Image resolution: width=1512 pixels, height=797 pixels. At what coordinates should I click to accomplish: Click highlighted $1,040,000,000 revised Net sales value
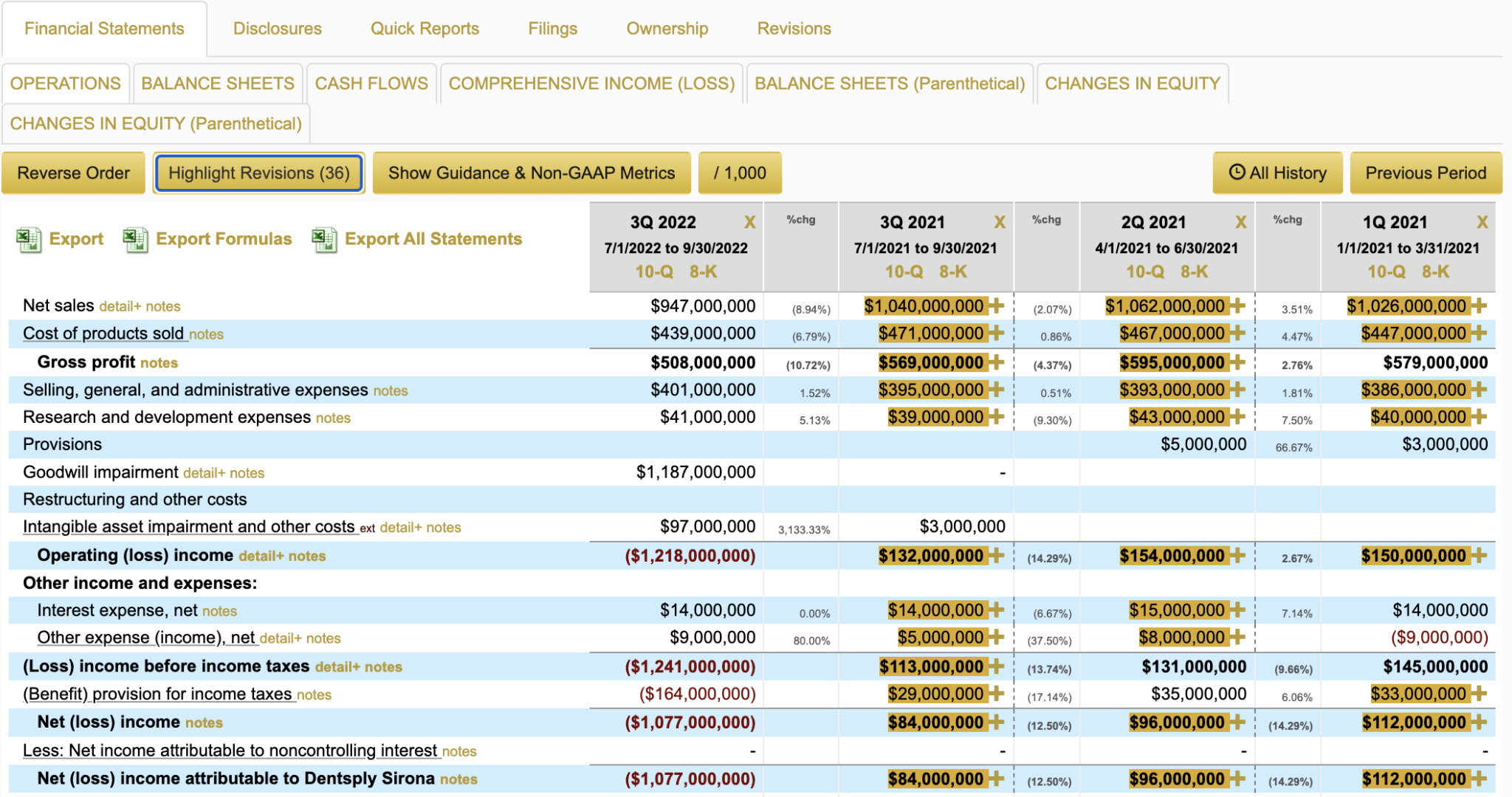[924, 306]
